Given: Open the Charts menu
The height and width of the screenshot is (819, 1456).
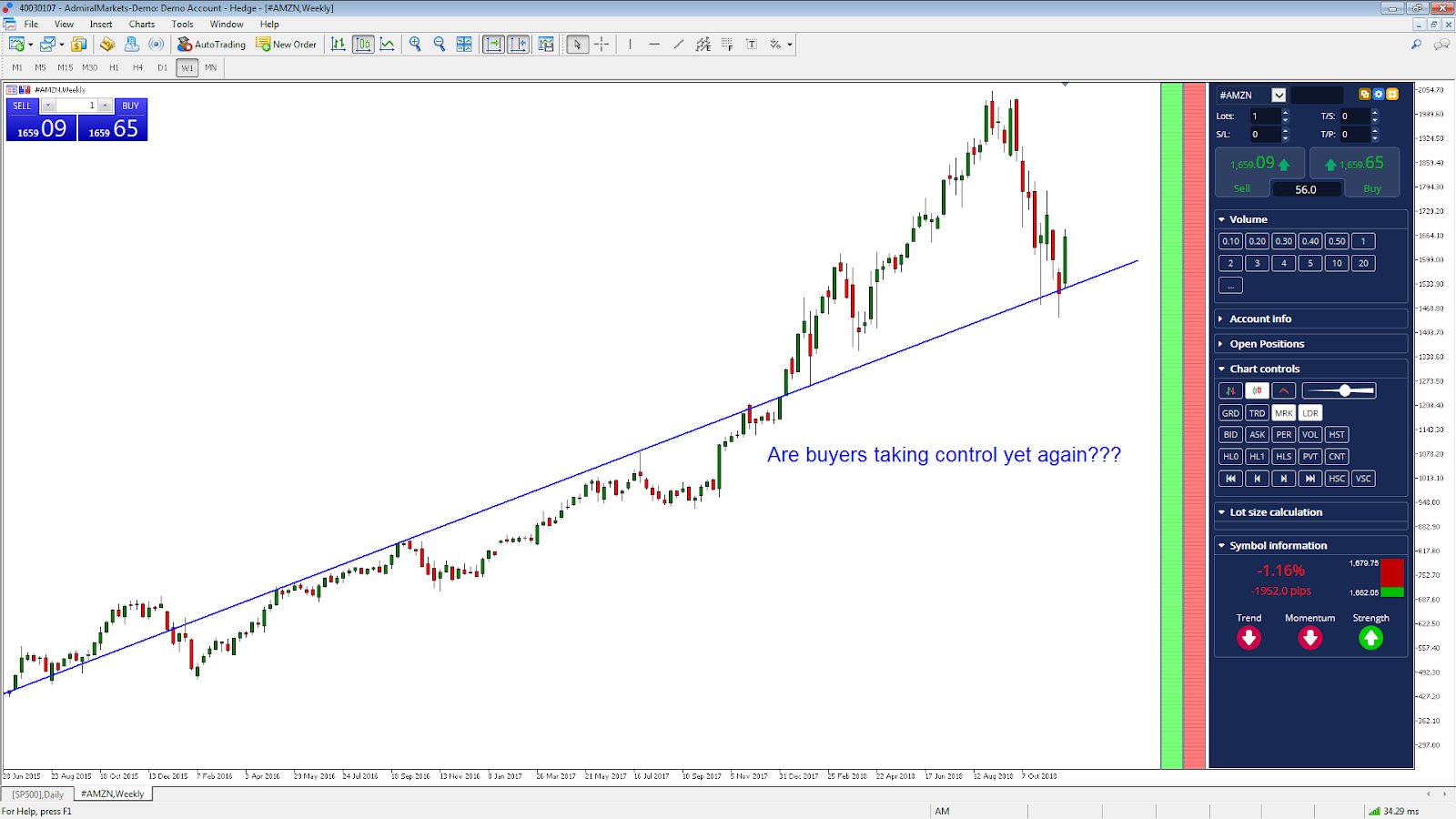Looking at the screenshot, I should (x=141, y=24).
